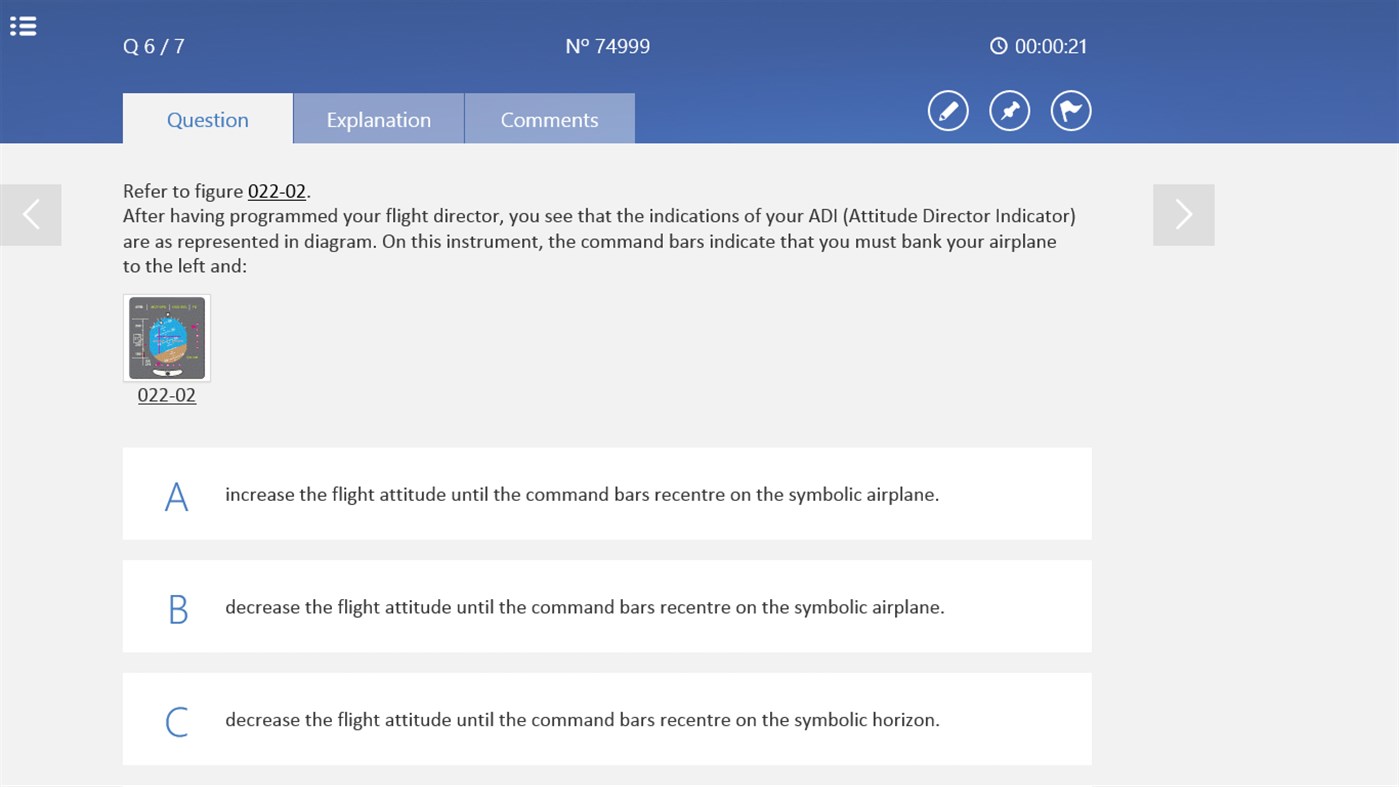Select the Question tab

point(207,119)
